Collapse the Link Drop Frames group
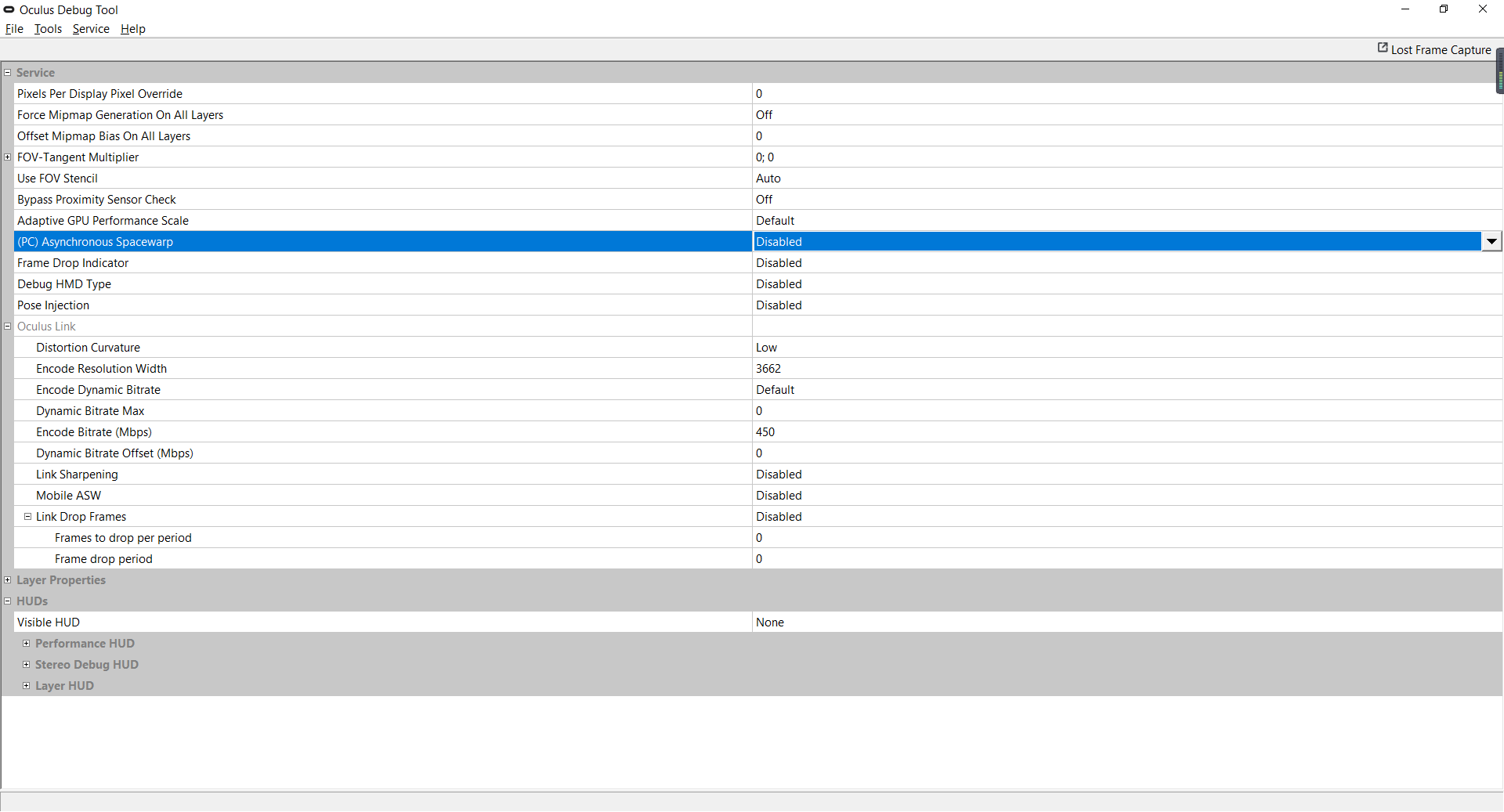1504x812 pixels. pos(27,517)
